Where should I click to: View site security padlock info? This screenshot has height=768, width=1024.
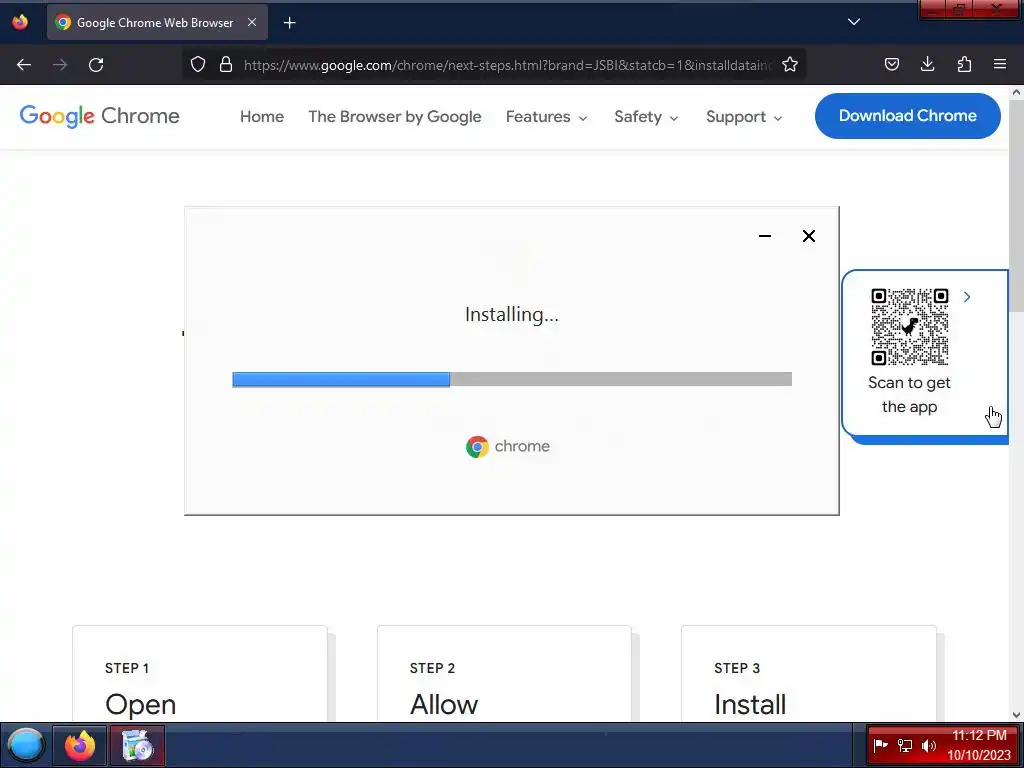click(226, 64)
